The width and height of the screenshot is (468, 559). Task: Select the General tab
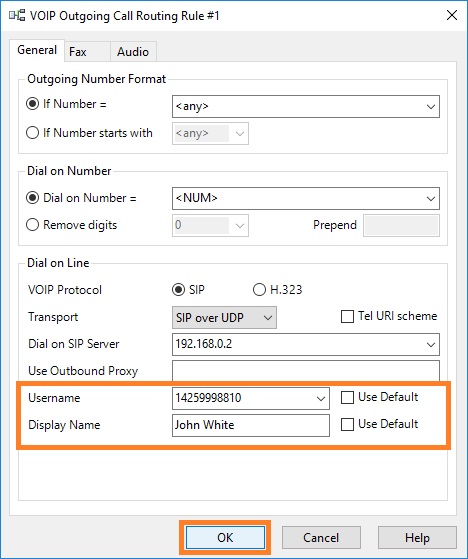coord(37,50)
